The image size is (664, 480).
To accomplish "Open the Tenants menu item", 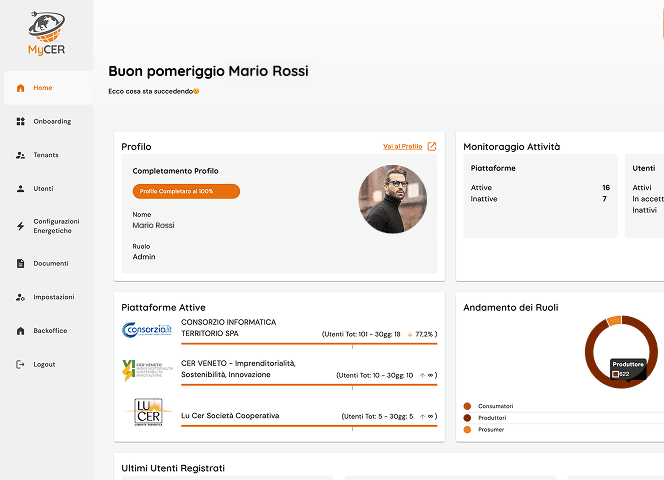I will click(46, 155).
